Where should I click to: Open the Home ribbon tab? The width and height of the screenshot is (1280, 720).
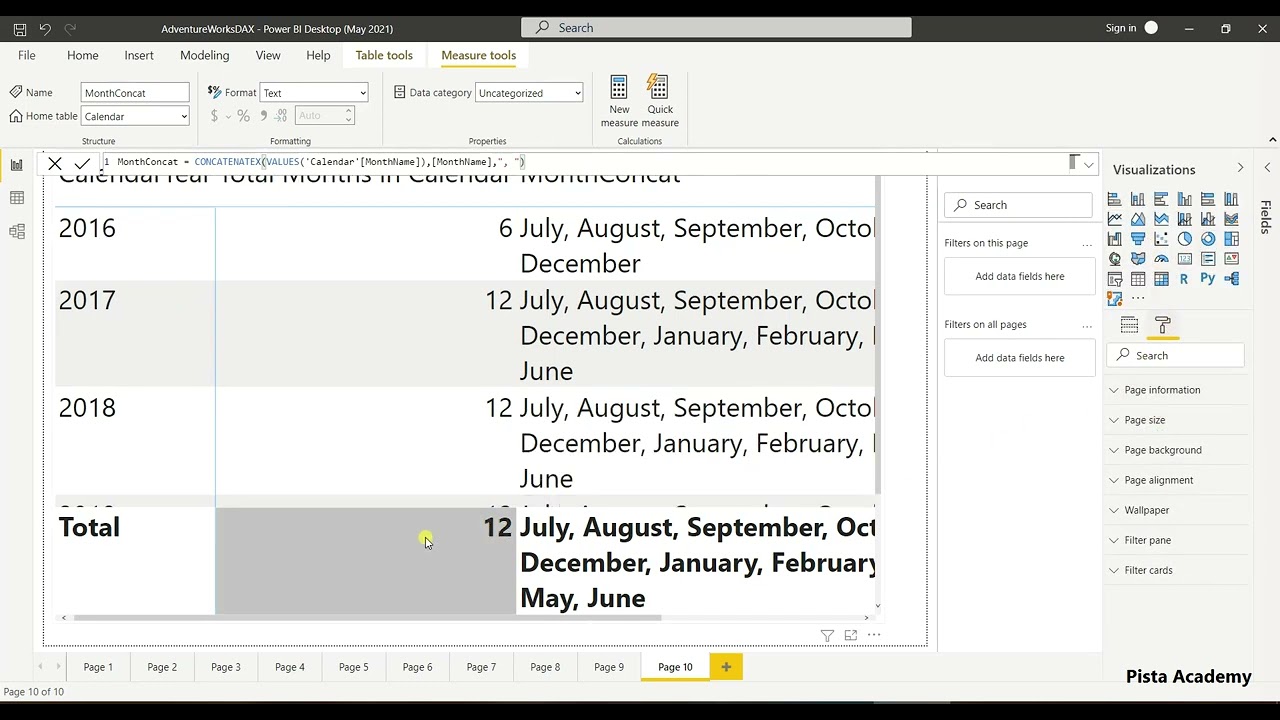coord(82,56)
